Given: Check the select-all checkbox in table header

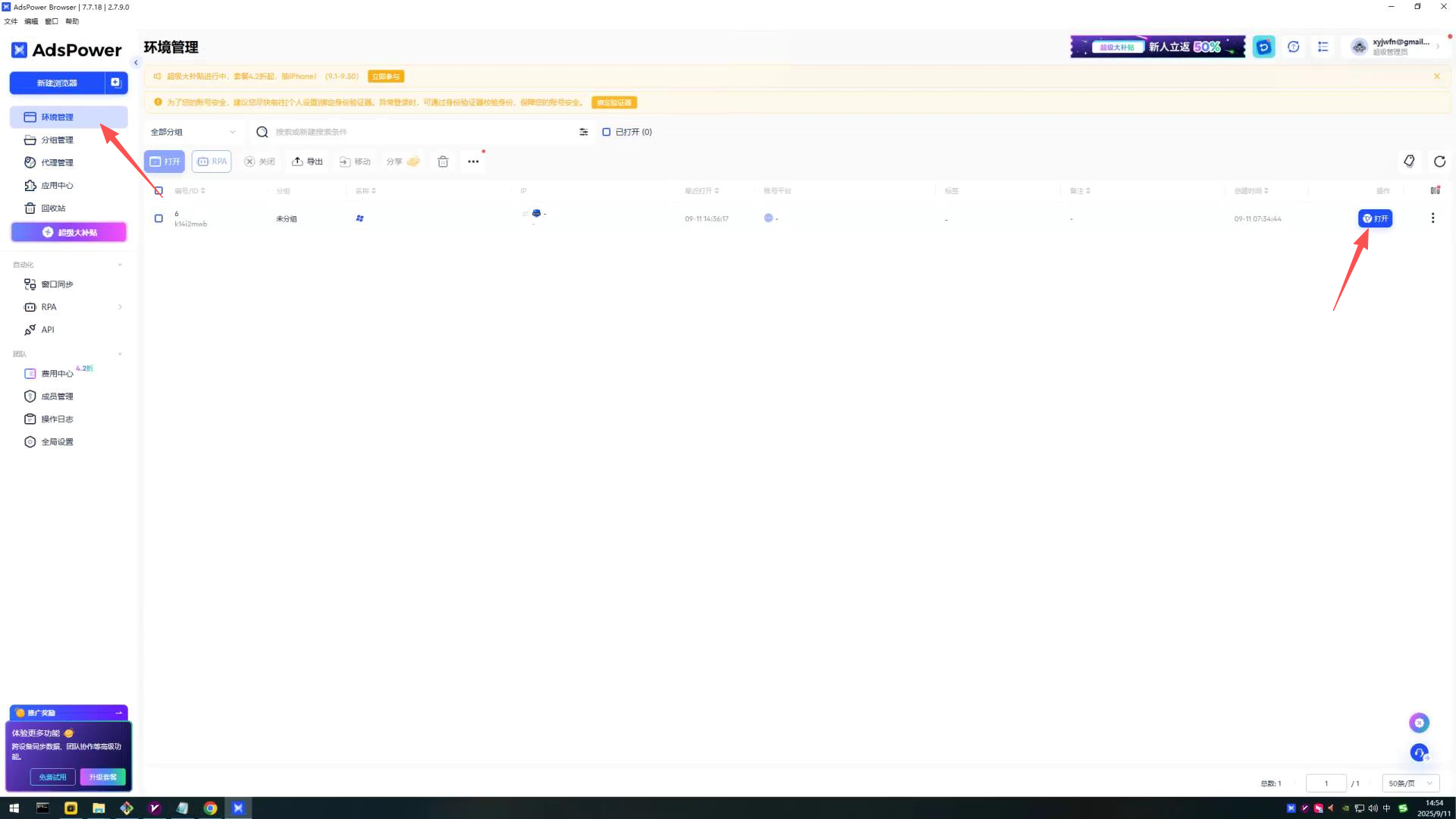Looking at the screenshot, I should point(158,191).
